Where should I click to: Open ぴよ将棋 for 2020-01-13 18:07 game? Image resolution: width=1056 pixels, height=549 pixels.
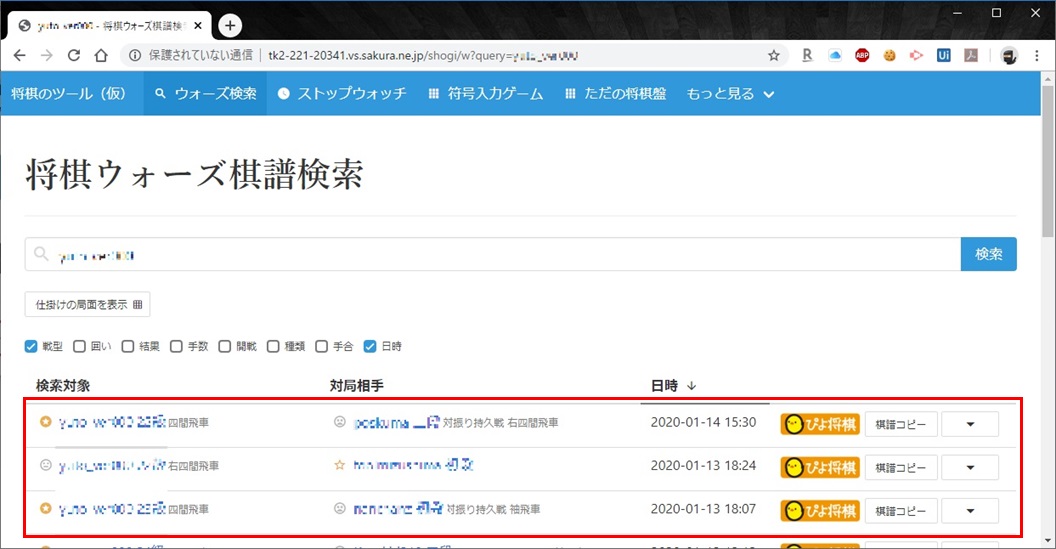click(820, 511)
